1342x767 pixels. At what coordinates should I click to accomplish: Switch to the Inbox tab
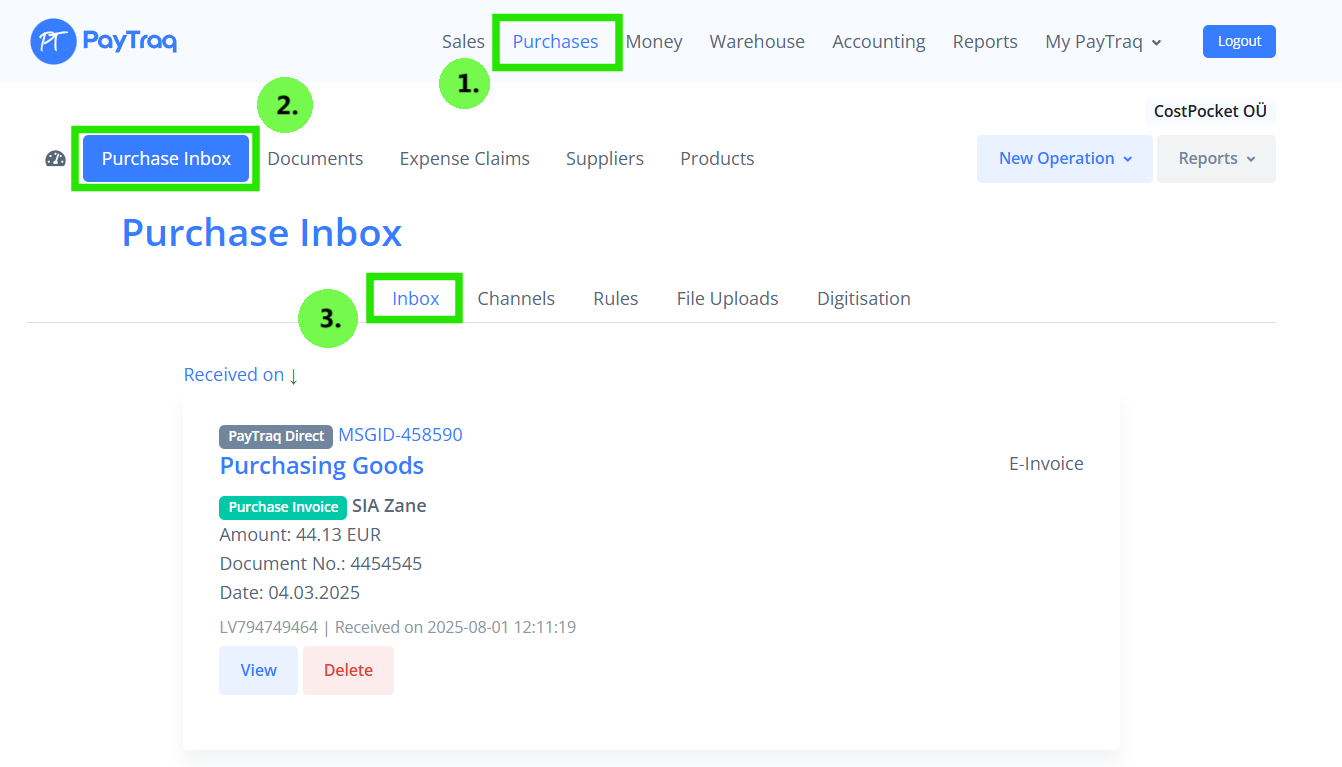point(416,299)
